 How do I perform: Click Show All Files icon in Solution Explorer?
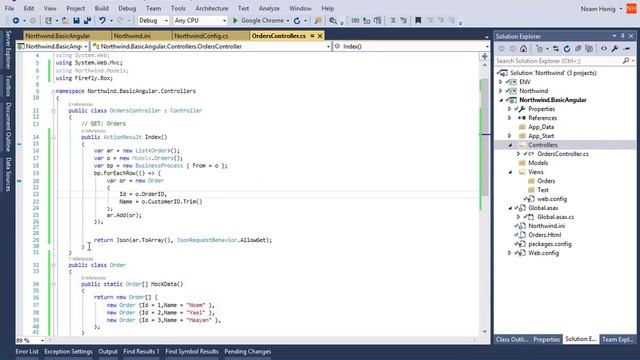[x=589, y=49]
